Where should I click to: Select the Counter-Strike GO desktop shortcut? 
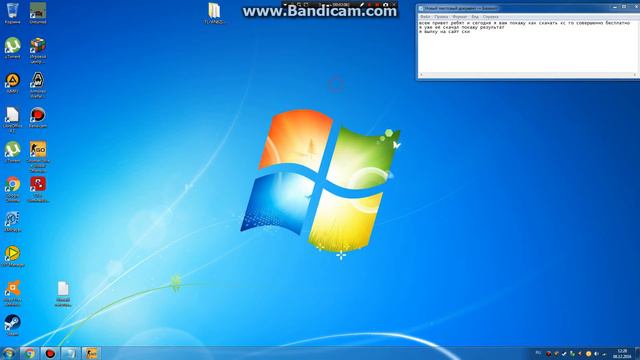coord(38,157)
